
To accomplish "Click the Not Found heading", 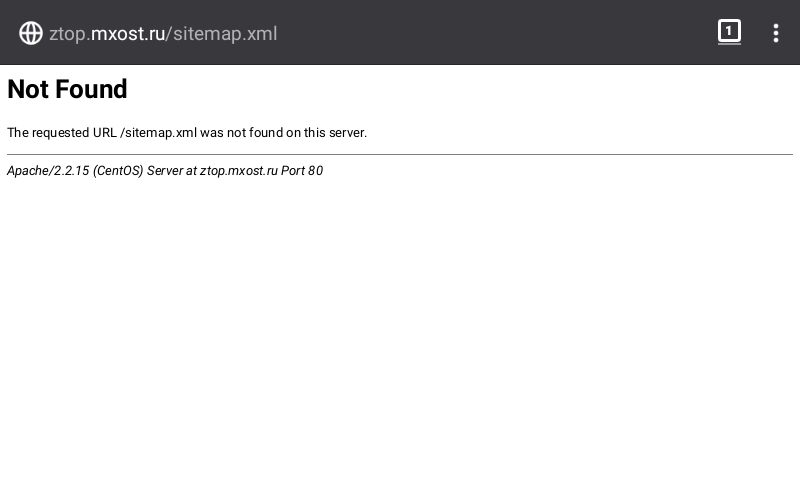I will (x=67, y=90).
